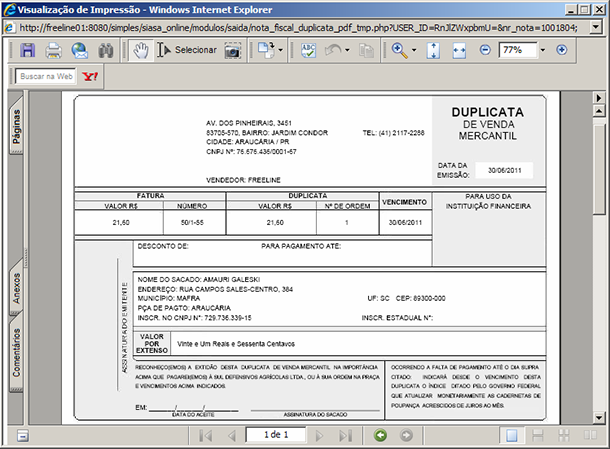Screen dimensions: 610x449
Task: Expand the magnifier zoom tool dropdown
Action: tap(413, 50)
